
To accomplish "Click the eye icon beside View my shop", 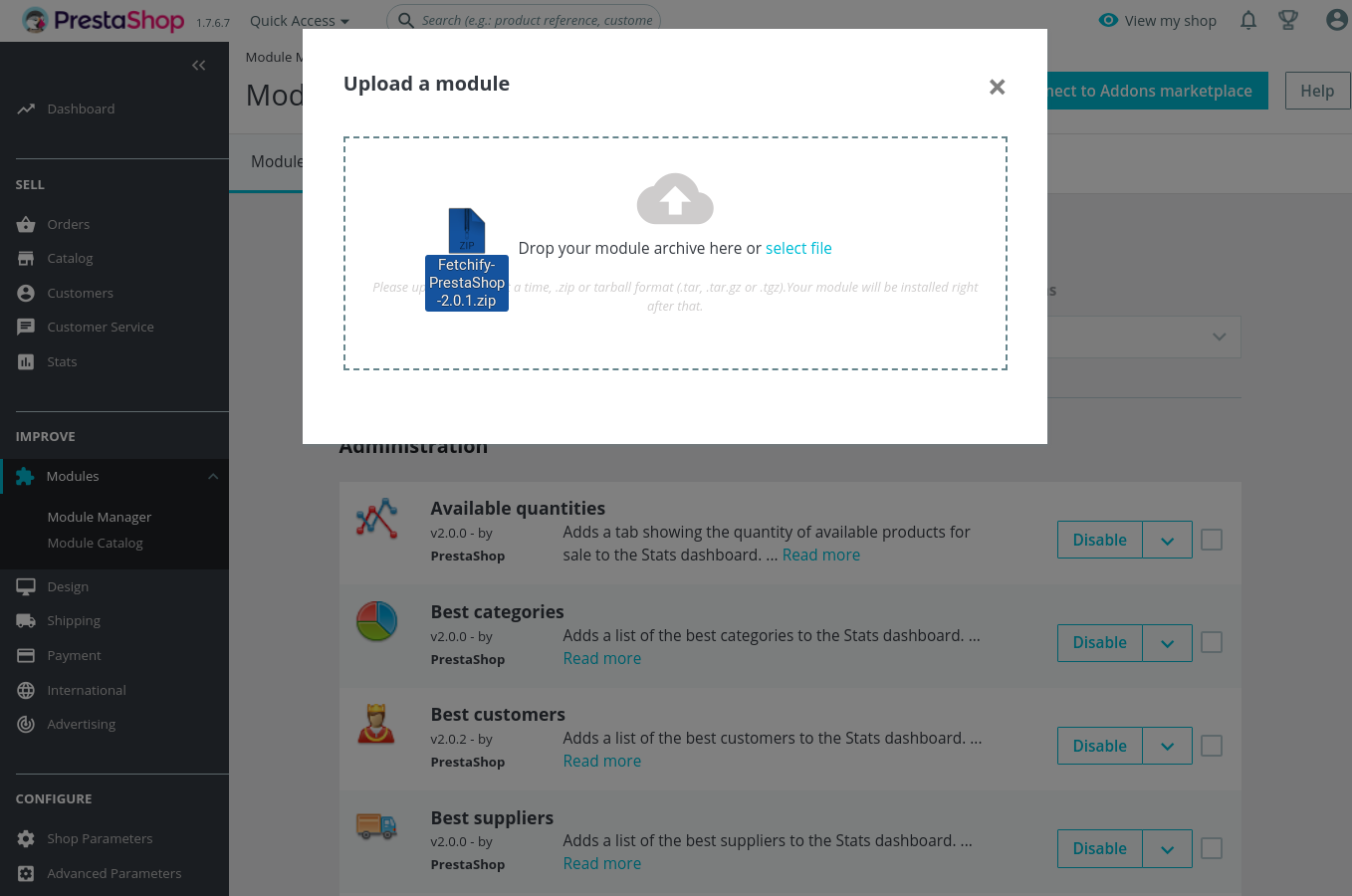I will click(1108, 20).
